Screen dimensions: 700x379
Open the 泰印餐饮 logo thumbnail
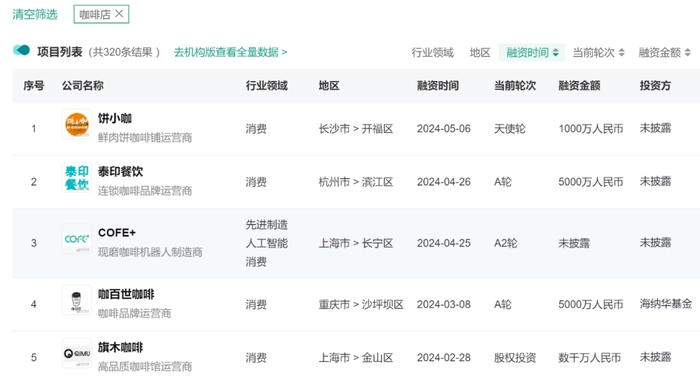click(x=76, y=177)
